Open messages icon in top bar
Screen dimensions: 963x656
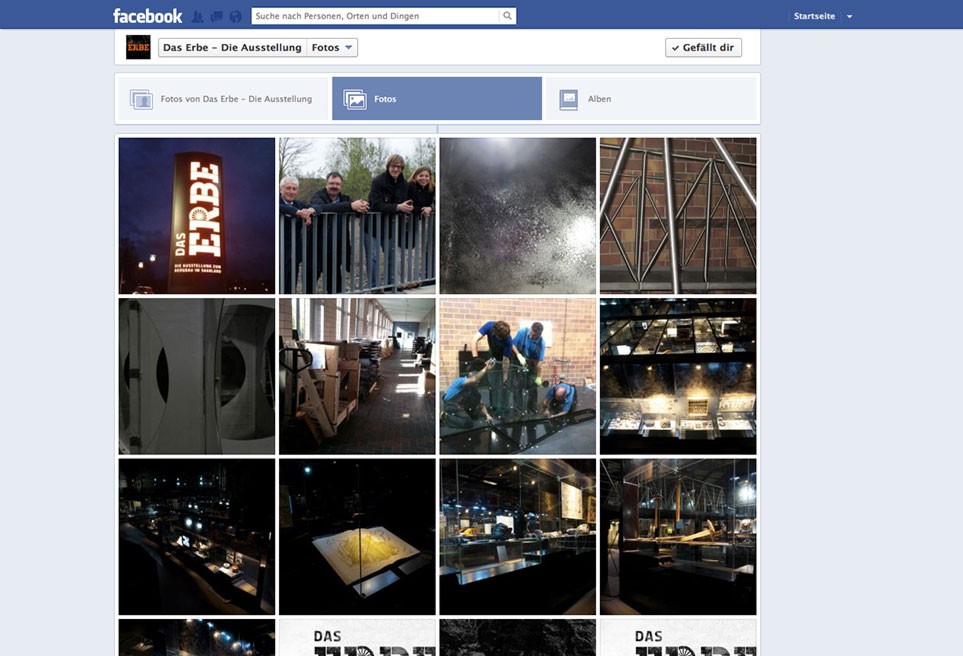216,17
